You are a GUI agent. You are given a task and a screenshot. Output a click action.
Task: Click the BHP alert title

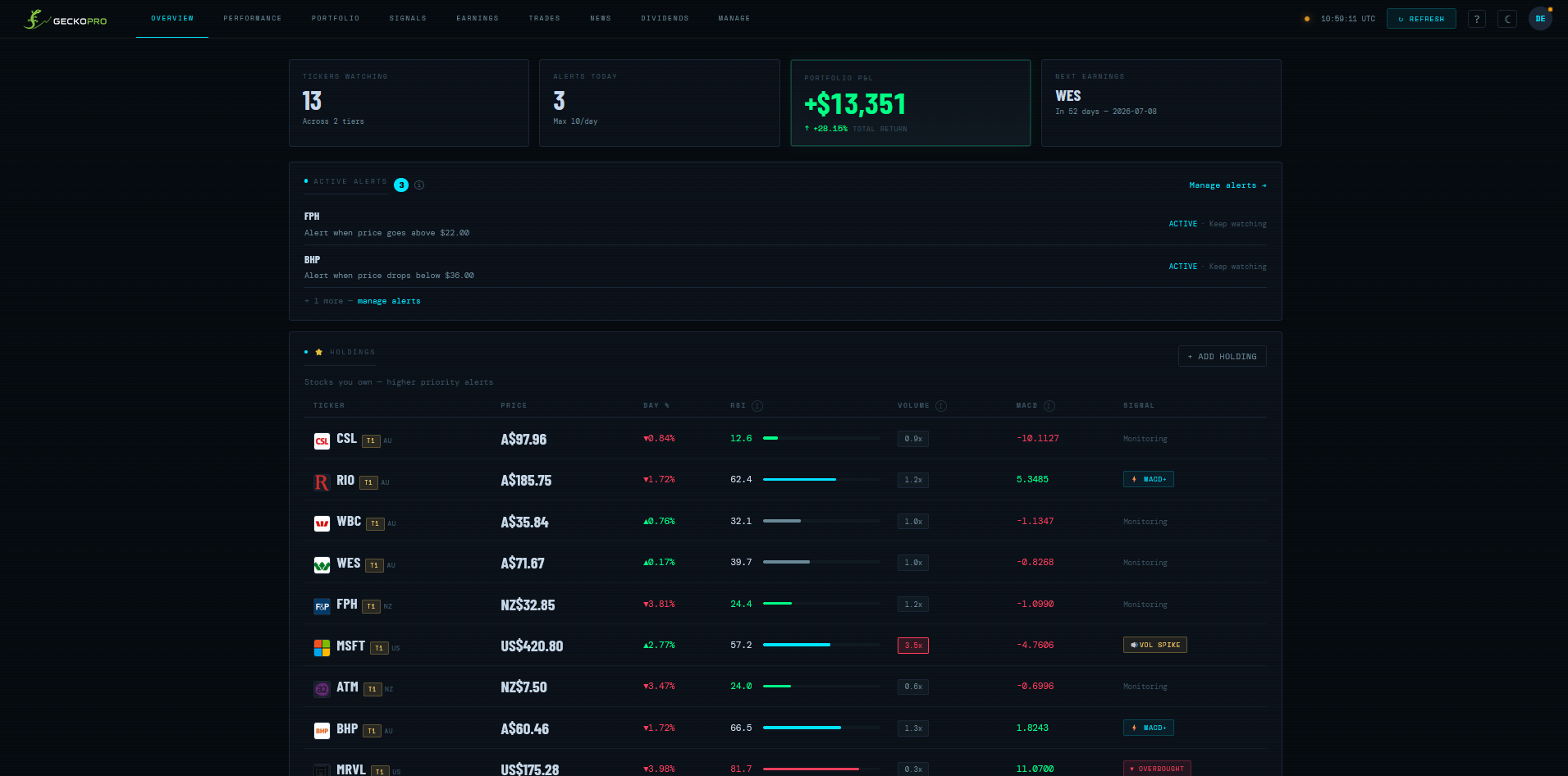(312, 260)
